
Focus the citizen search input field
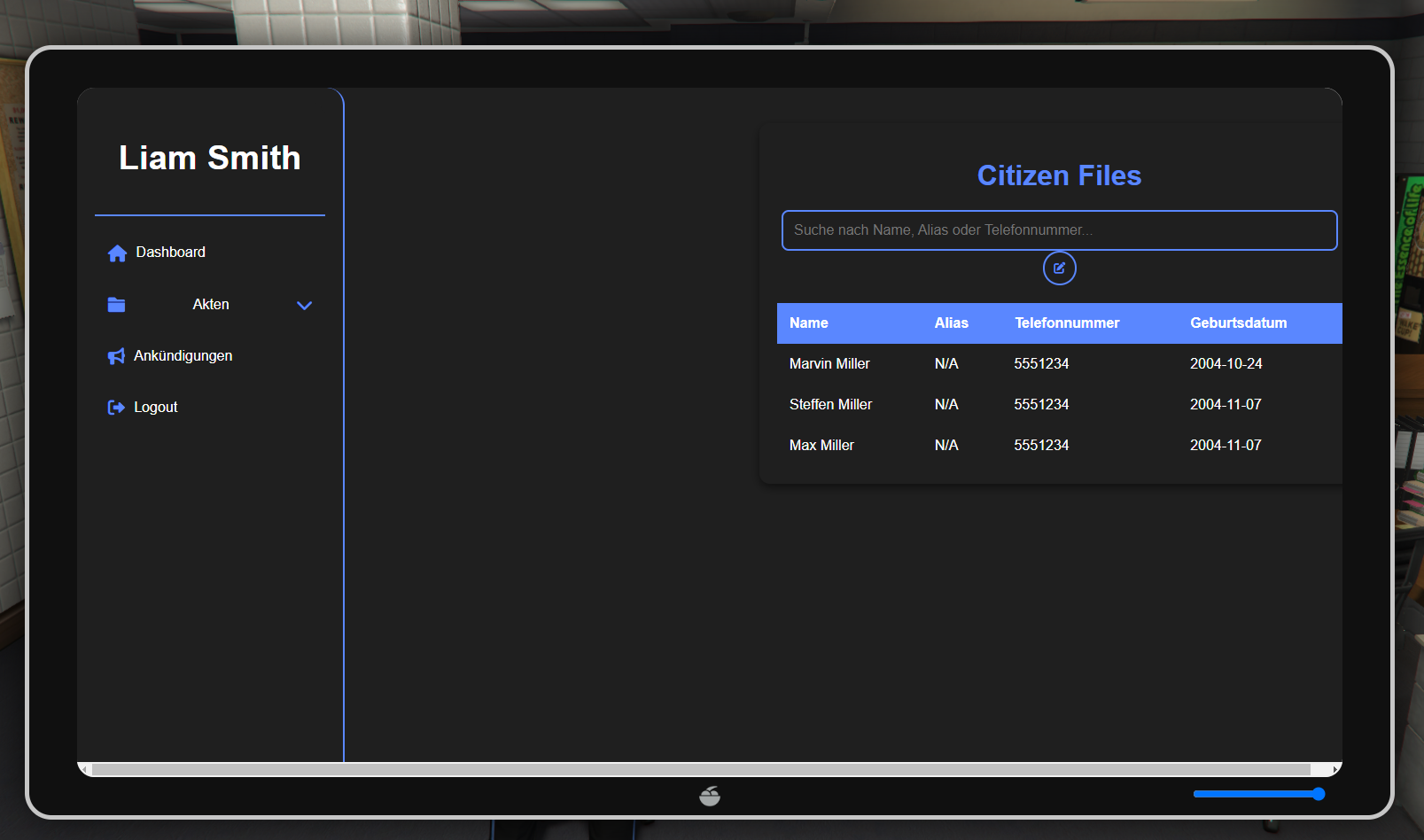(x=1059, y=230)
